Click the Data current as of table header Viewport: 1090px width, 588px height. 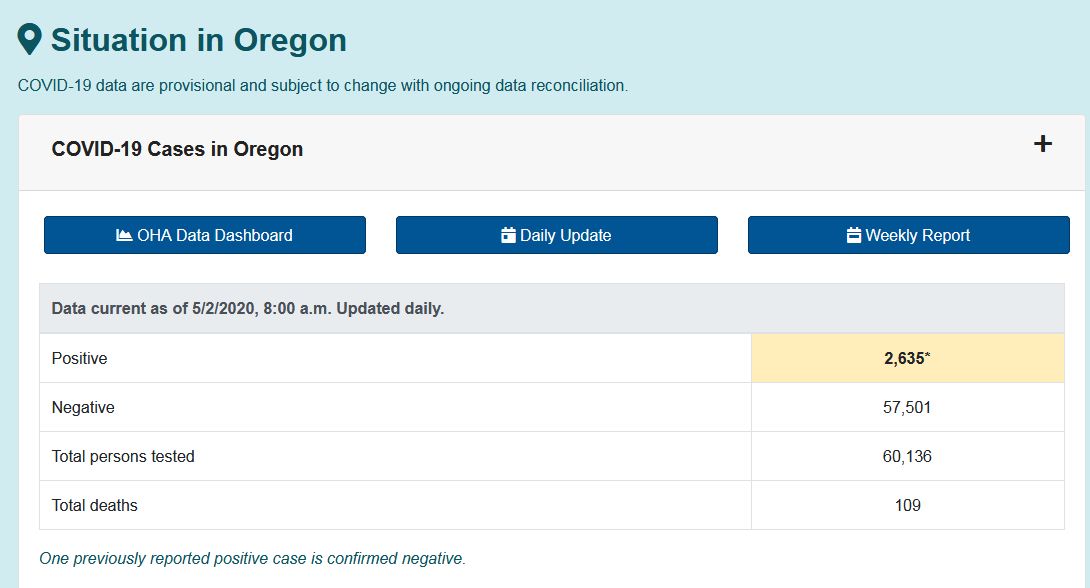coord(248,308)
